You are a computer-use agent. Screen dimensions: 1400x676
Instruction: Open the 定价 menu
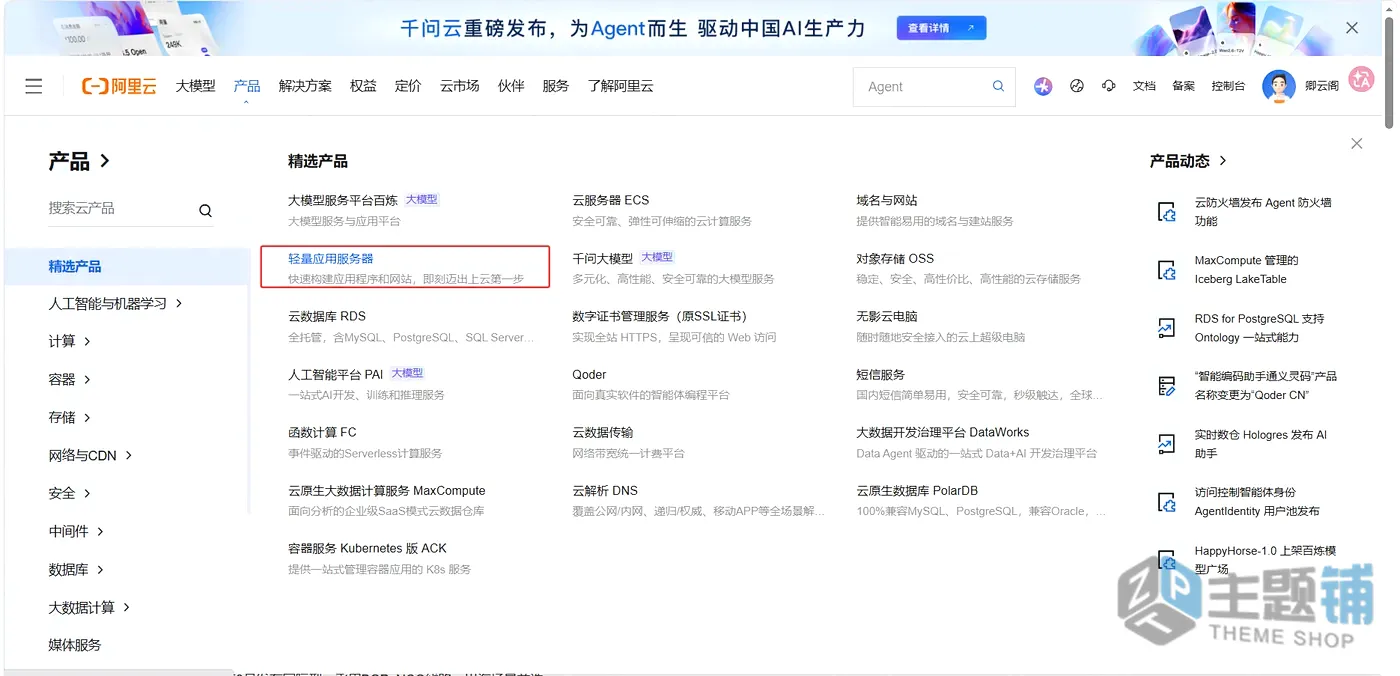[408, 86]
